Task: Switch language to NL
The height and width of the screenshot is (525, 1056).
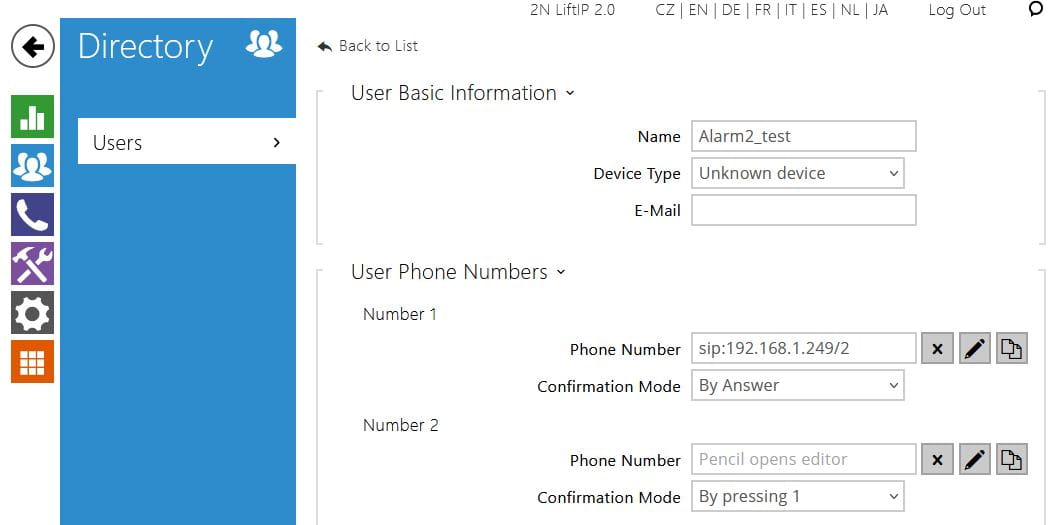Action: click(850, 10)
